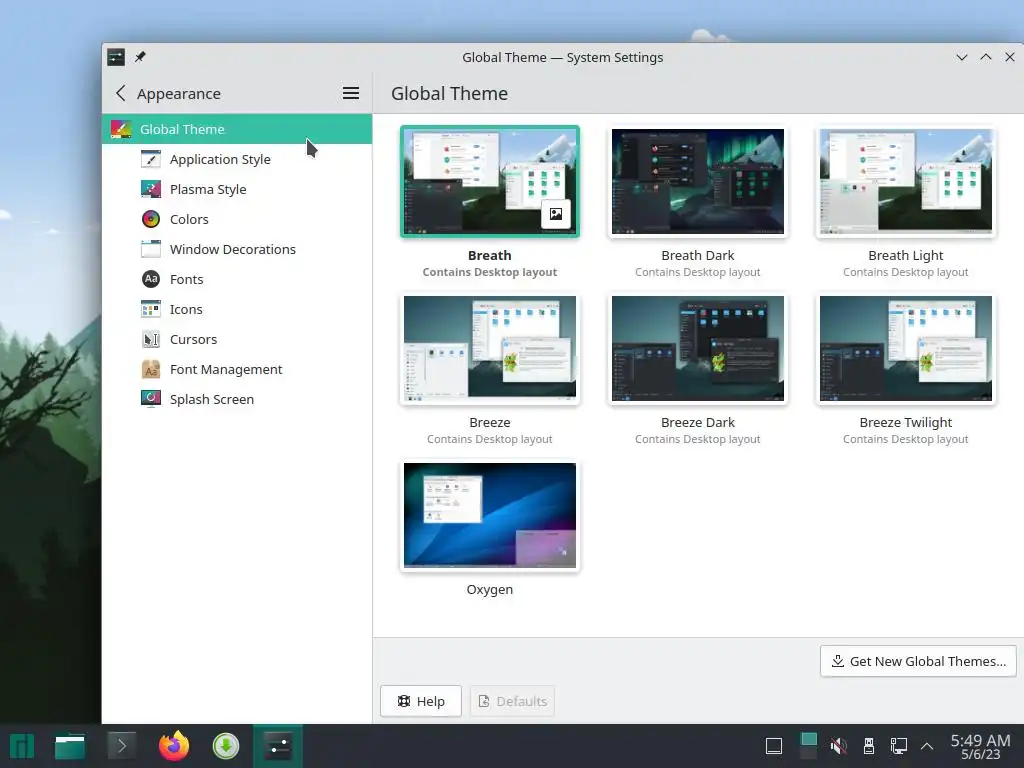Open the Cursors settings page
1024x768 pixels.
pos(237,340)
